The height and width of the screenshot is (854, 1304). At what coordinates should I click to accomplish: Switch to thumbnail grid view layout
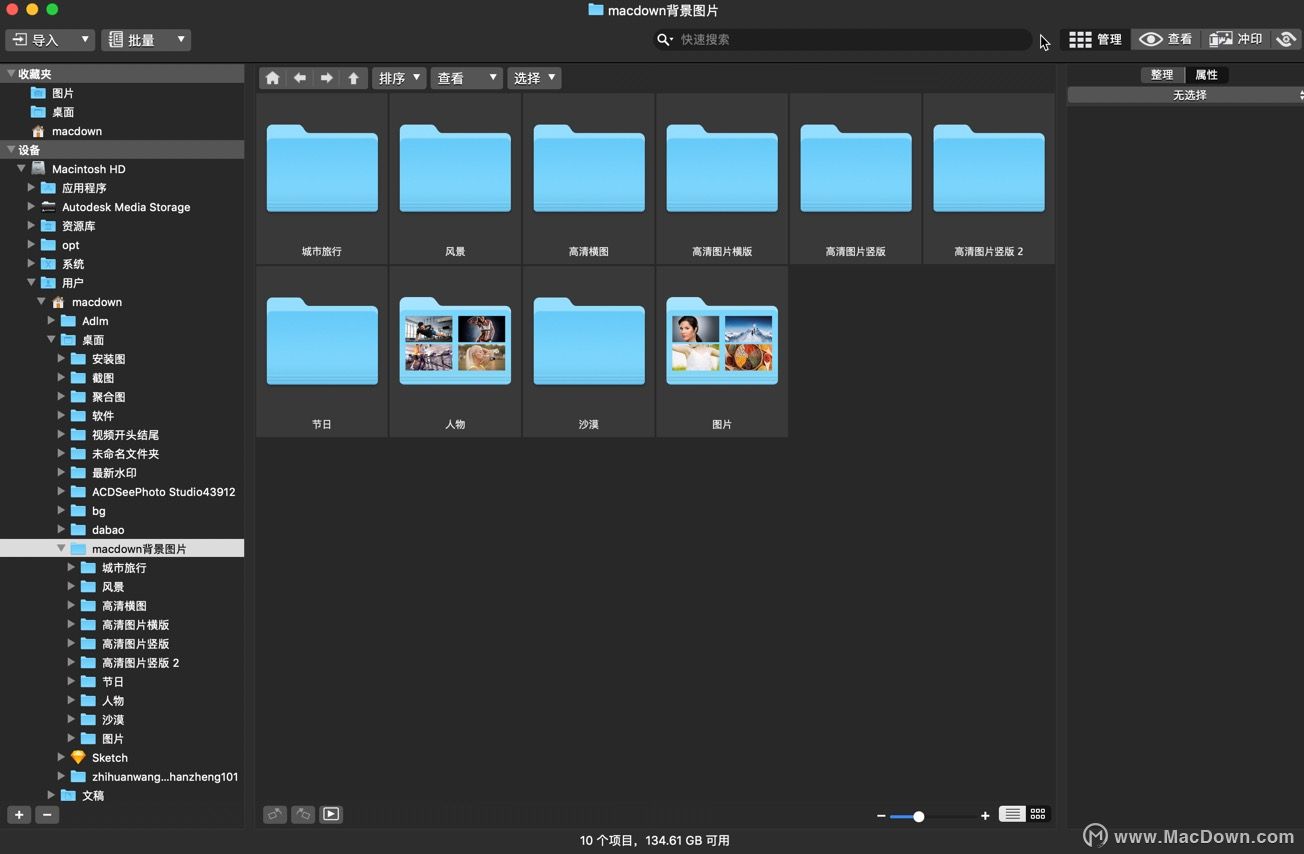click(x=1038, y=814)
